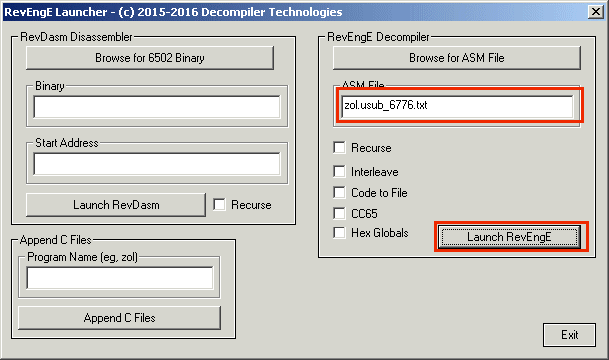This screenshot has height=360, width=609.
Task: Focus the Binary path input field
Action: 157,107
